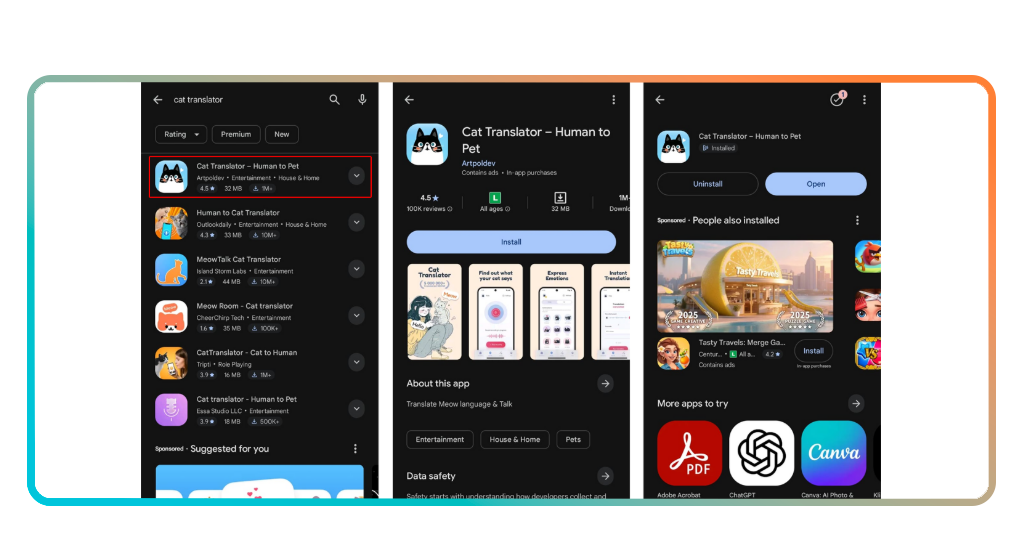Expand Human to Cat Translator result chevron
This screenshot has height=536, width=1024.
click(356, 223)
